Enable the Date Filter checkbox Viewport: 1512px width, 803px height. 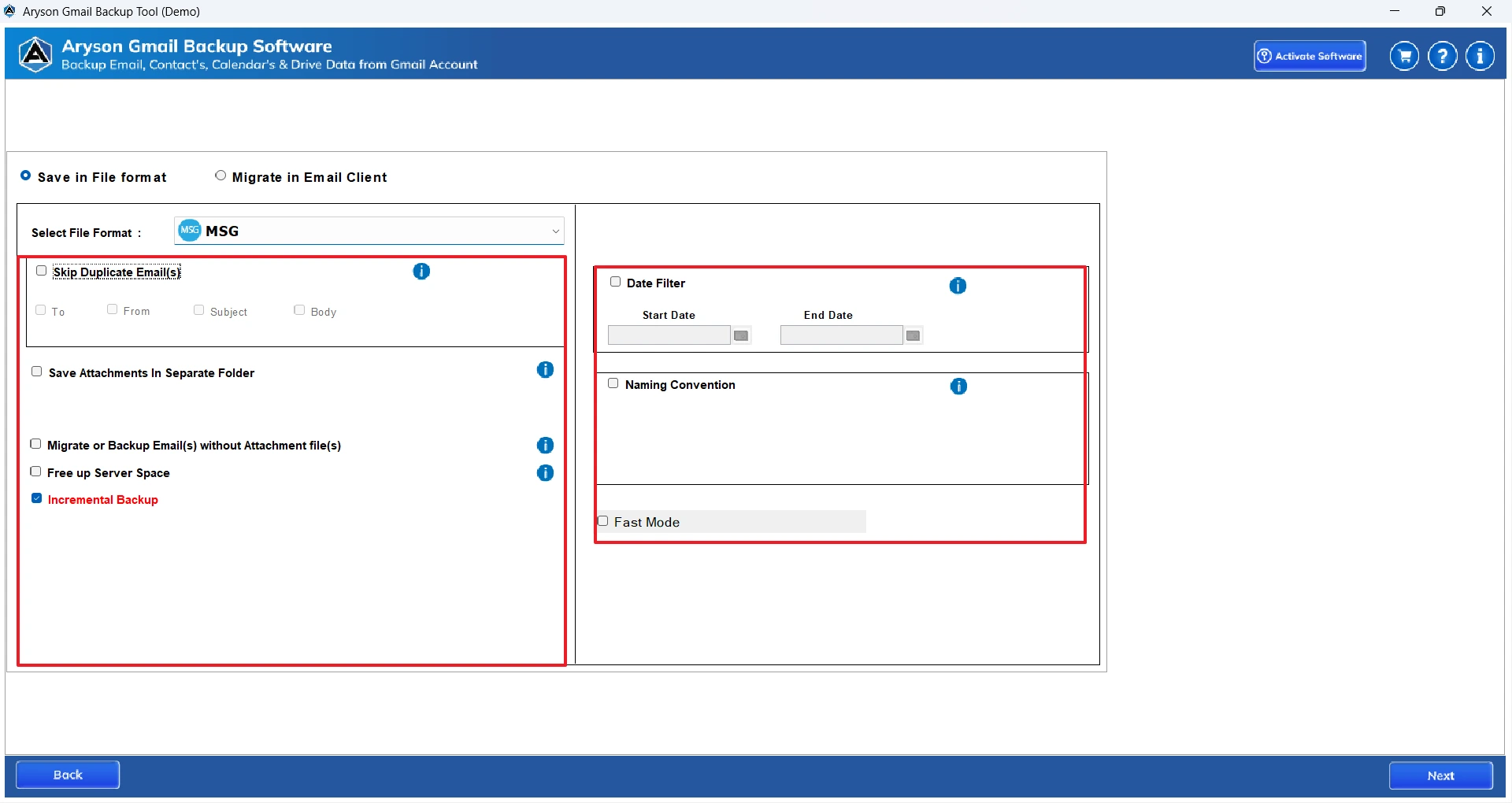[x=616, y=282]
